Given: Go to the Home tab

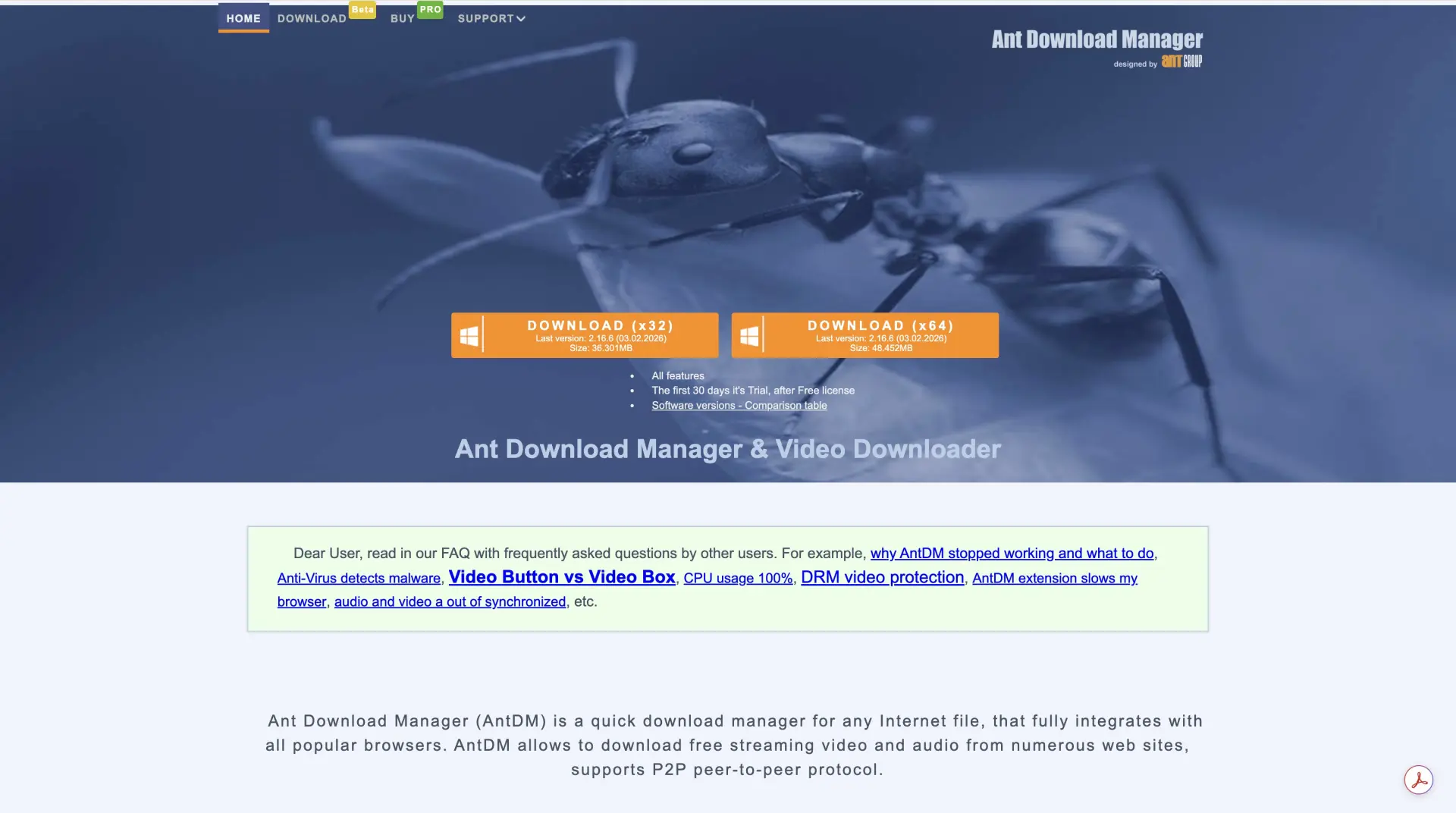Looking at the screenshot, I should (x=243, y=18).
